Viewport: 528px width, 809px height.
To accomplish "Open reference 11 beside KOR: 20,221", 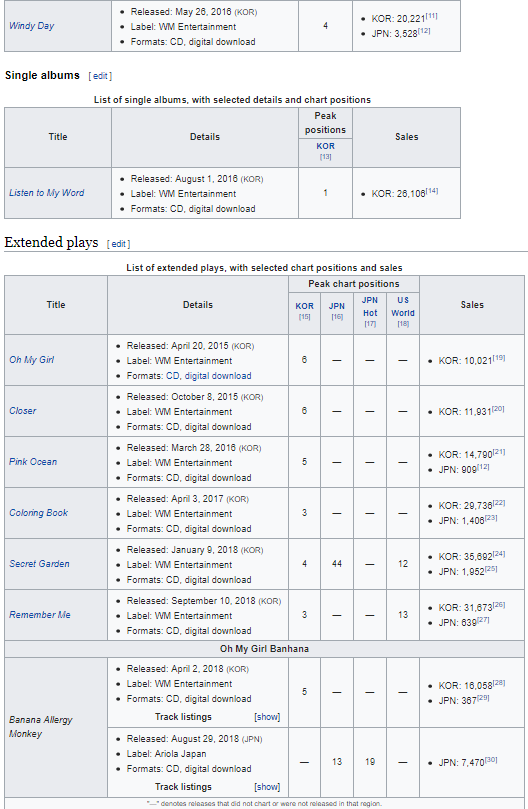I will [431, 17].
